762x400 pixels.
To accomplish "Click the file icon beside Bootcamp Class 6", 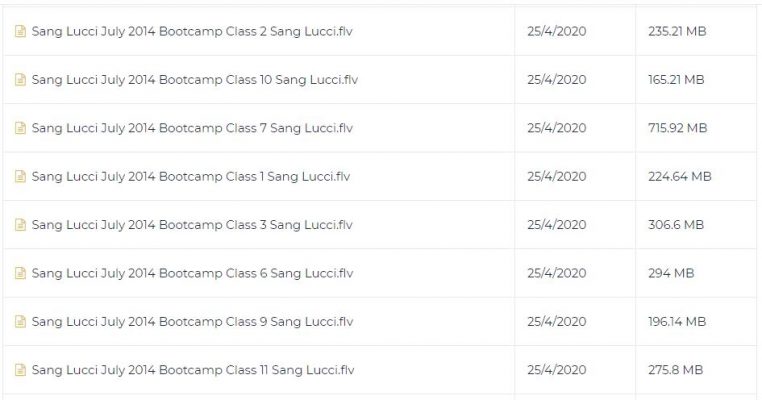I will (x=20, y=274).
